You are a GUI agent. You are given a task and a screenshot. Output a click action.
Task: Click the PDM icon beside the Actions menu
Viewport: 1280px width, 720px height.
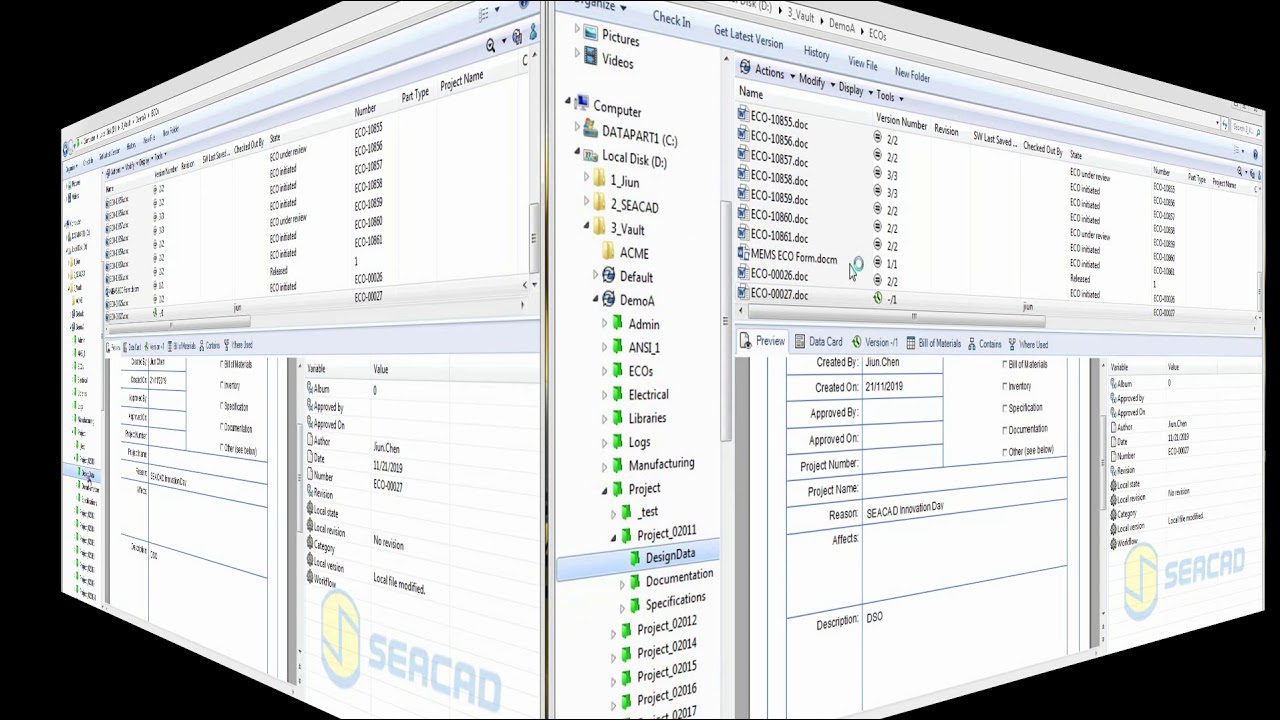click(x=745, y=67)
